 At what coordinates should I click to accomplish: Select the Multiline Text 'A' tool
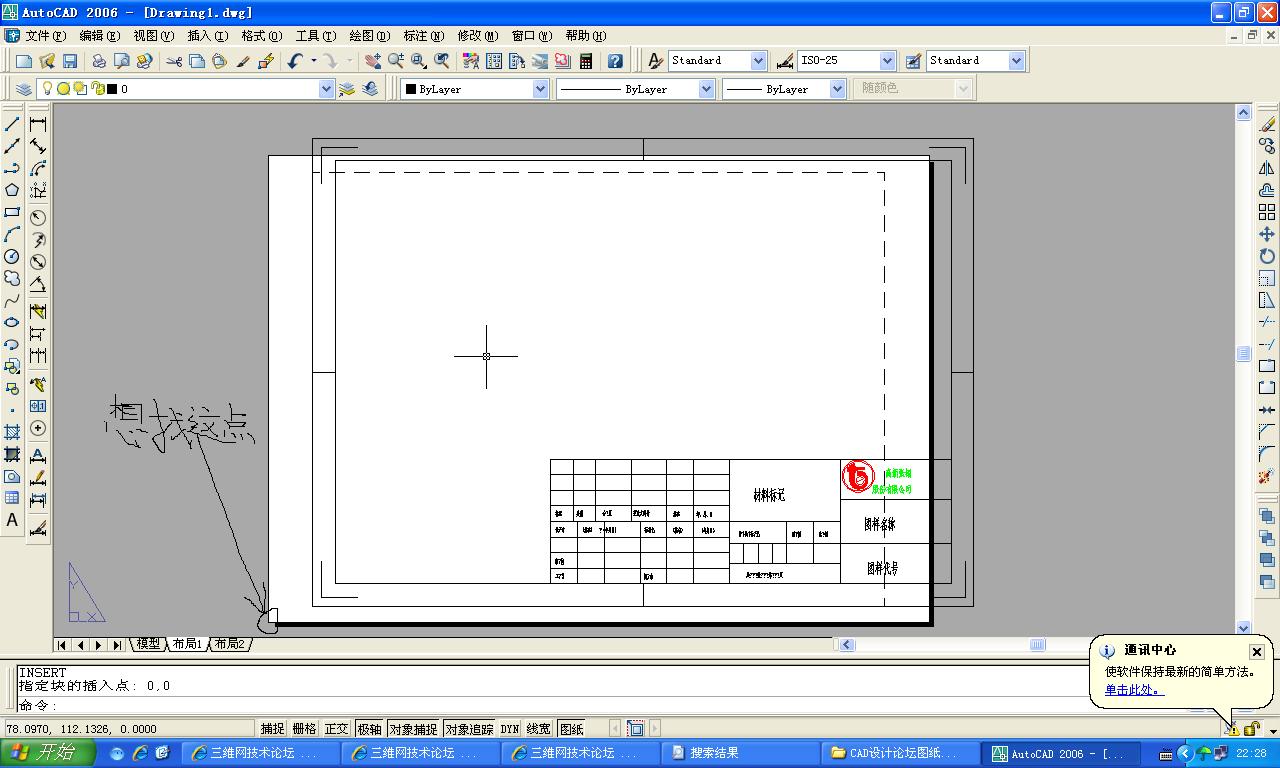pos(12,520)
